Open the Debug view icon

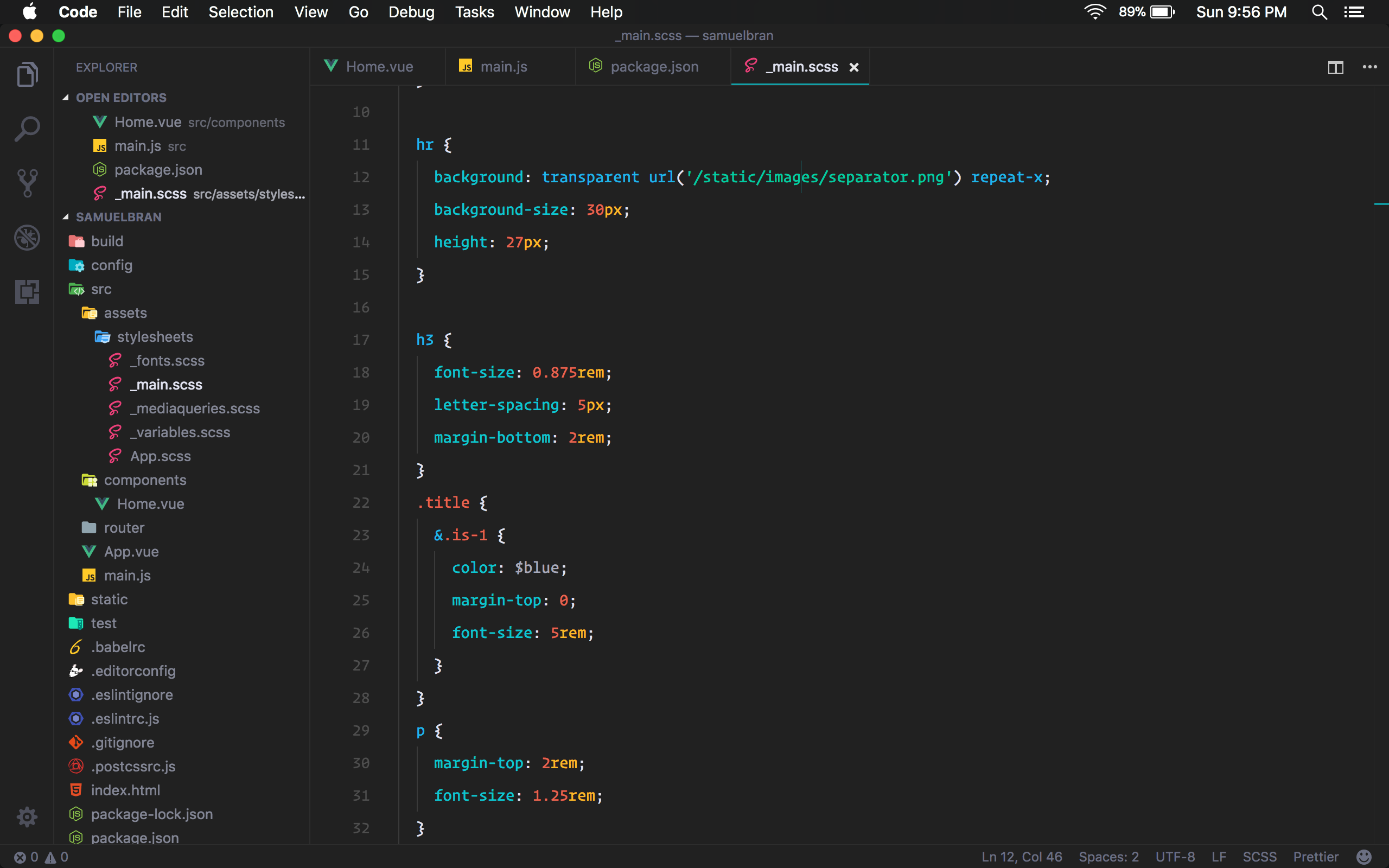coord(27,237)
